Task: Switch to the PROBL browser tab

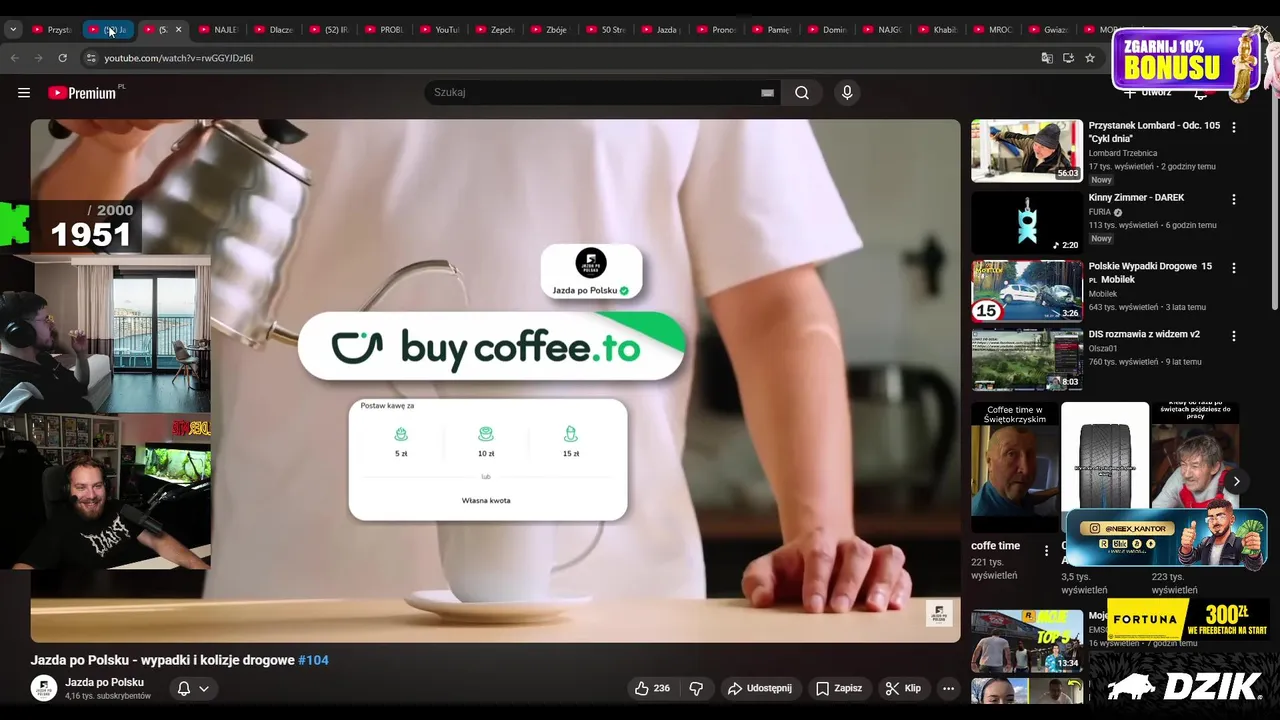Action: pyautogui.click(x=383, y=29)
